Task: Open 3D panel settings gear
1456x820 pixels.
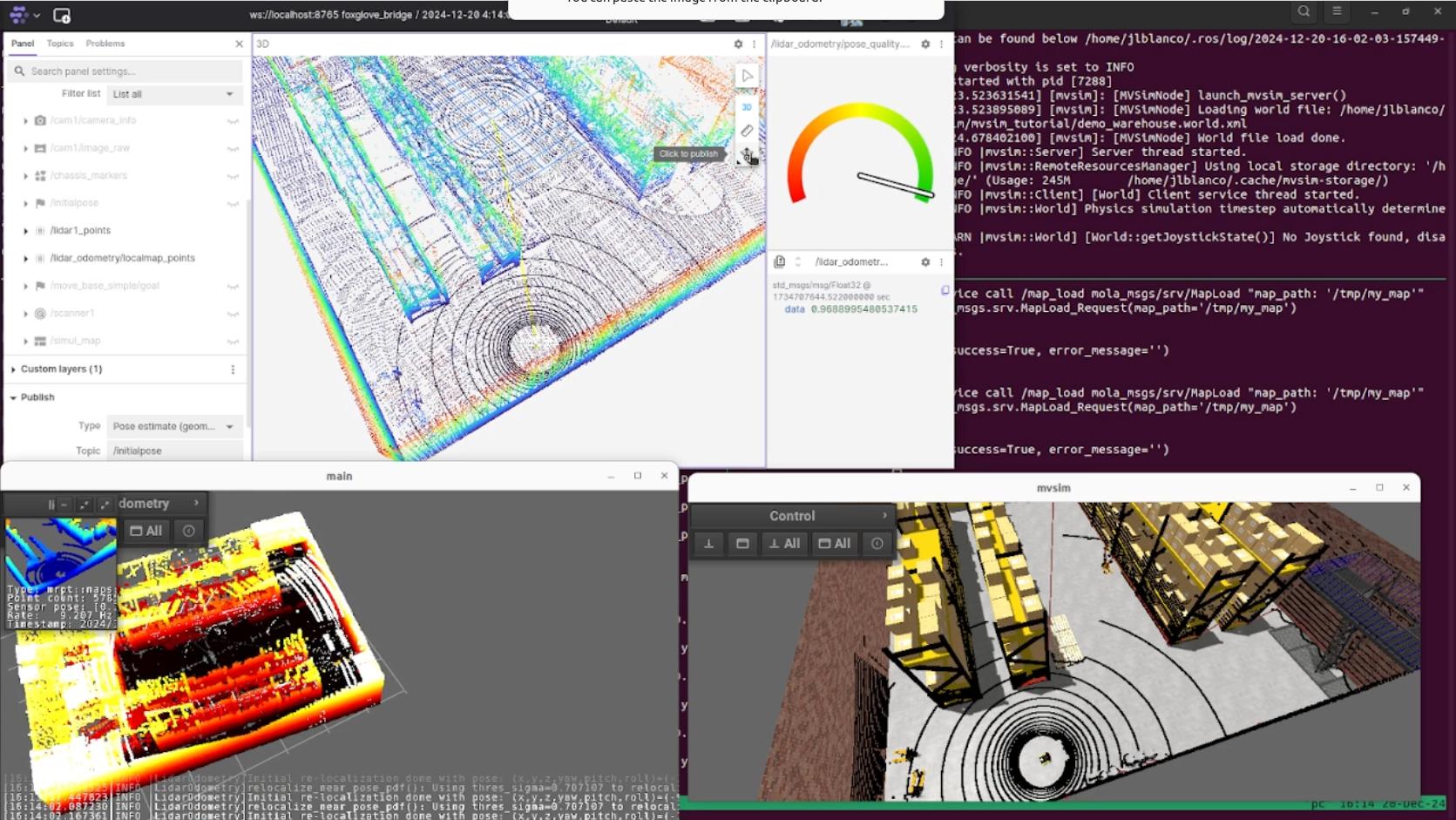Action: coord(738,44)
